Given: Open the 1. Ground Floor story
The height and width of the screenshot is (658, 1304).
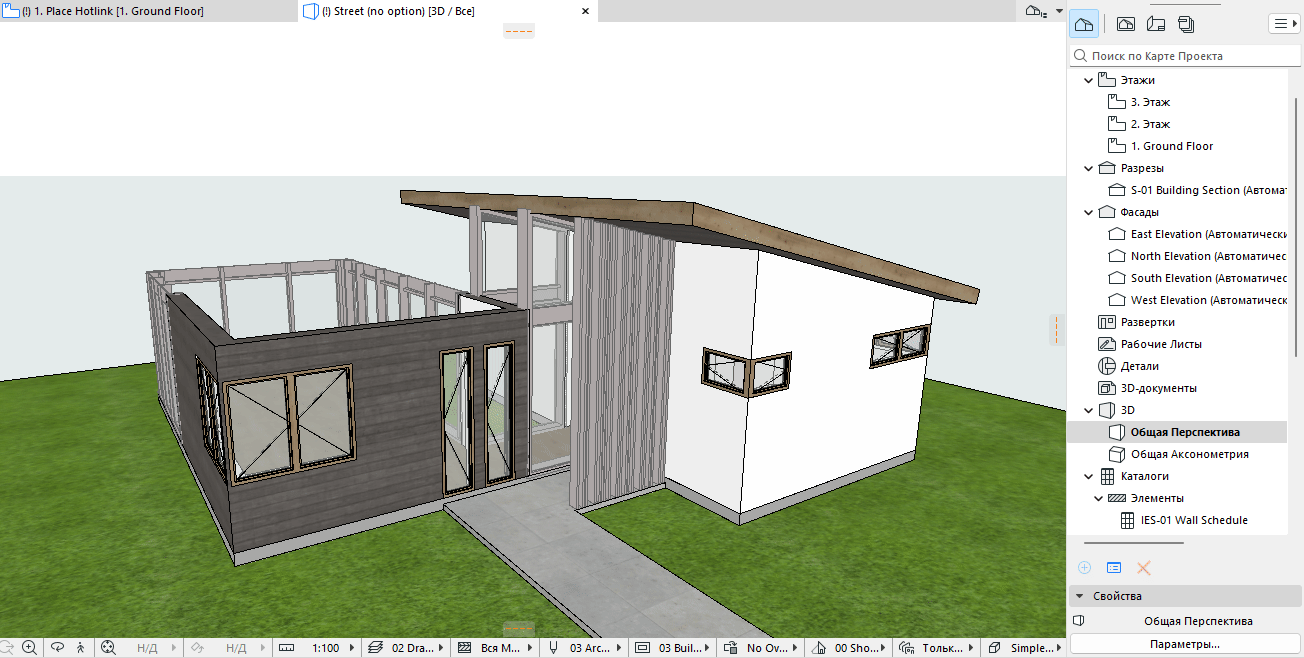Looking at the screenshot, I should click(x=1172, y=146).
